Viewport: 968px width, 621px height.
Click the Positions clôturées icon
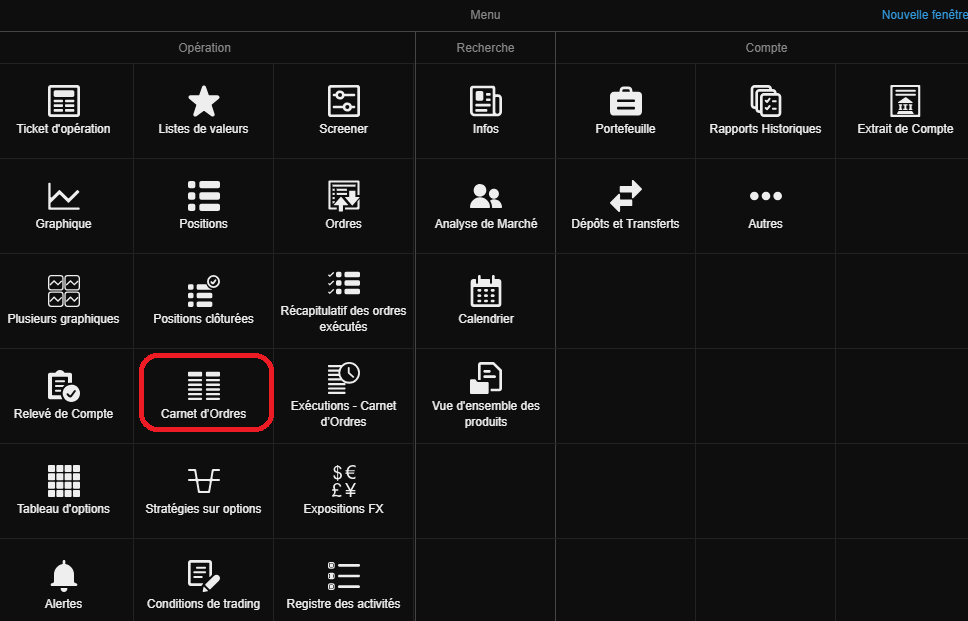click(204, 292)
